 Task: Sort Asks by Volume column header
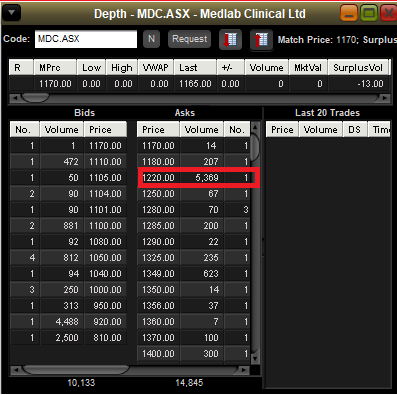click(x=202, y=129)
